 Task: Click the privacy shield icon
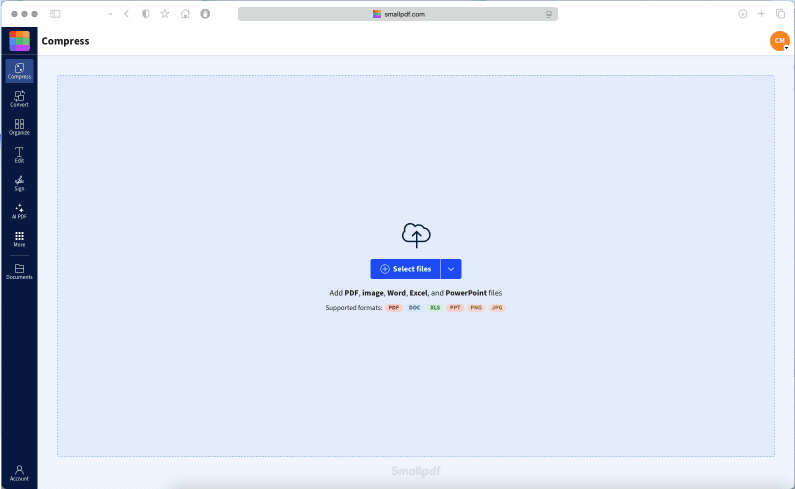click(x=146, y=14)
